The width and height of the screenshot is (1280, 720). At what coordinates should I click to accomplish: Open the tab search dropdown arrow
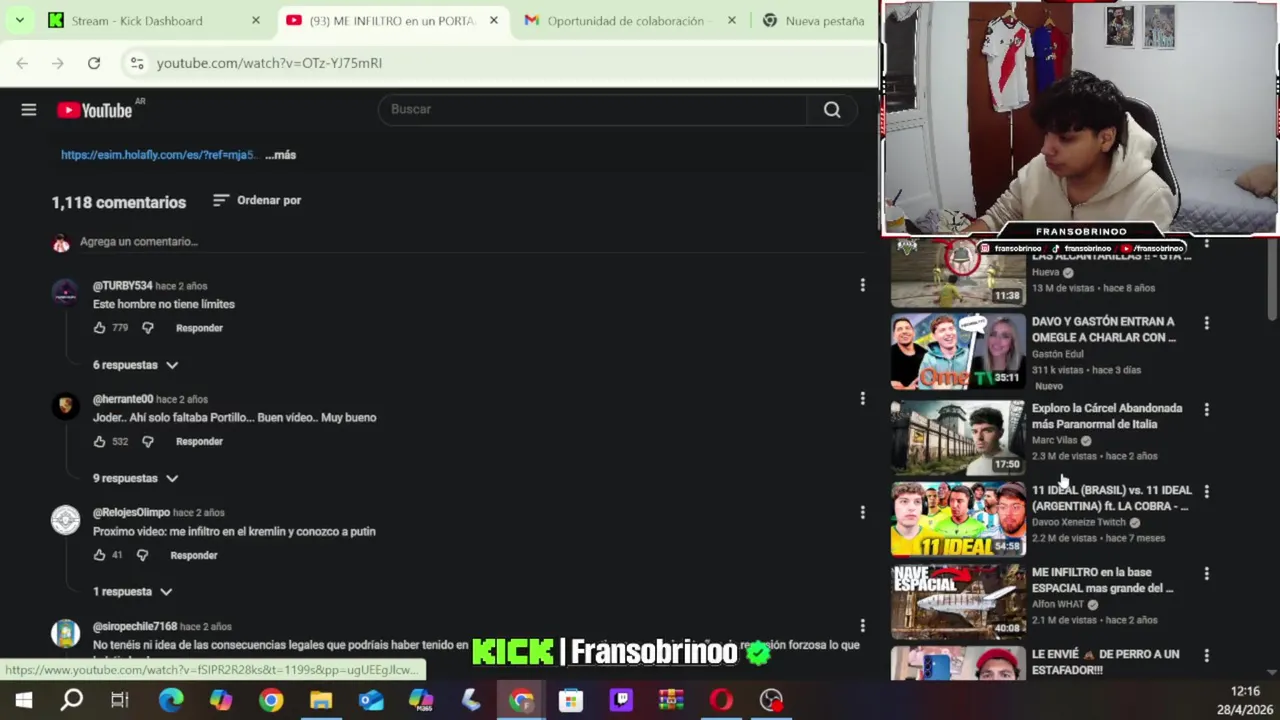[19, 20]
